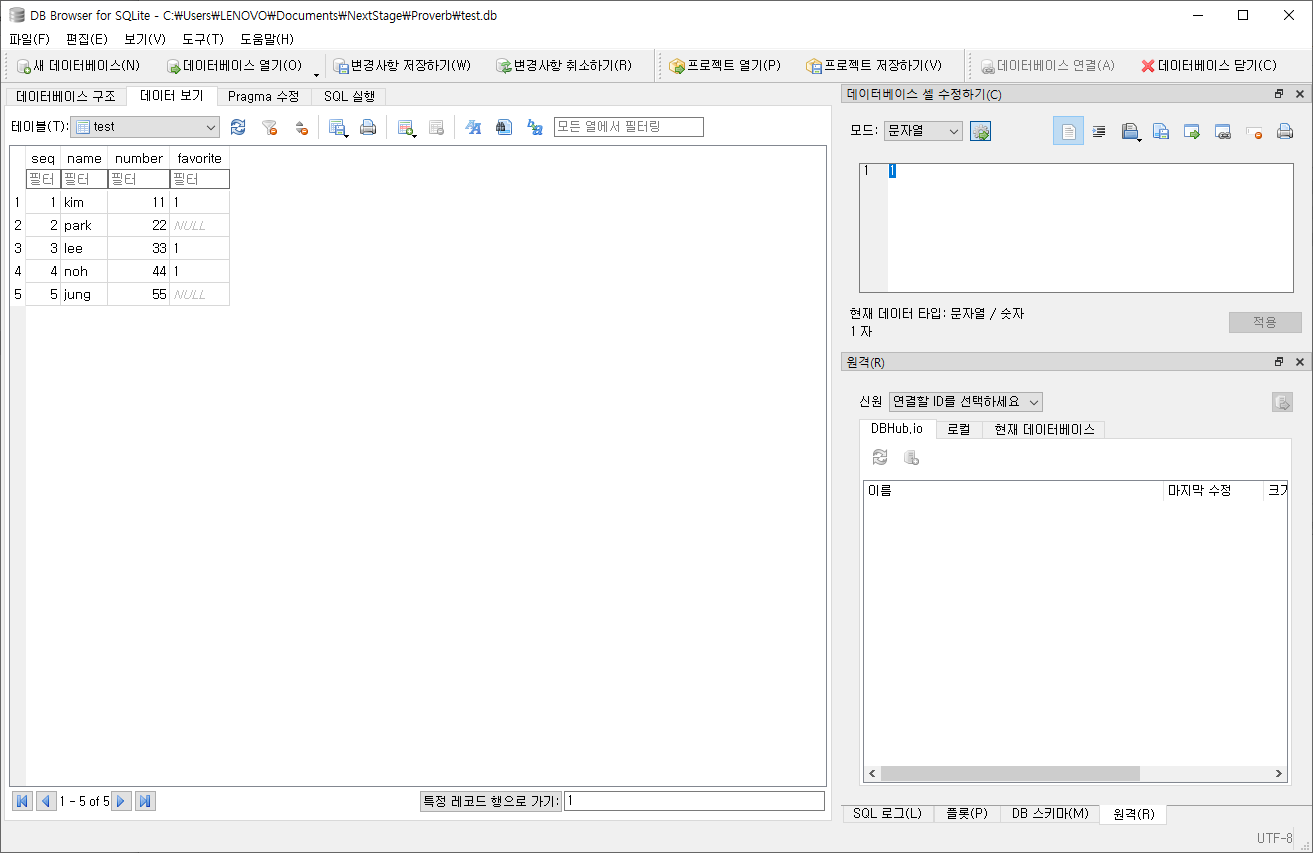The image size is (1313, 853).
Task: Go to previous record page
Action: pyautogui.click(x=46, y=801)
